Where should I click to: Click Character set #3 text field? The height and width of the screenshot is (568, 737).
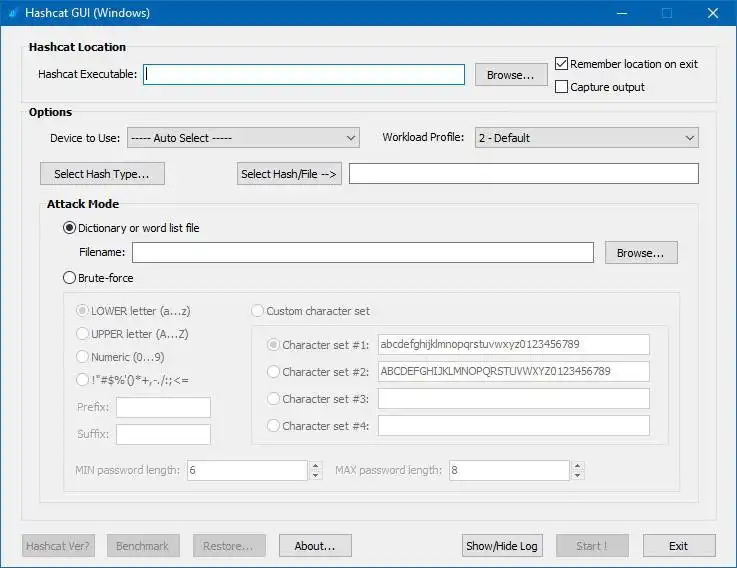pos(514,399)
